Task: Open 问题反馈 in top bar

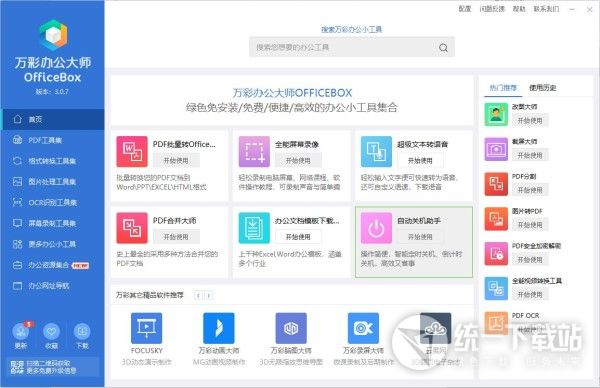Action: pos(492,9)
